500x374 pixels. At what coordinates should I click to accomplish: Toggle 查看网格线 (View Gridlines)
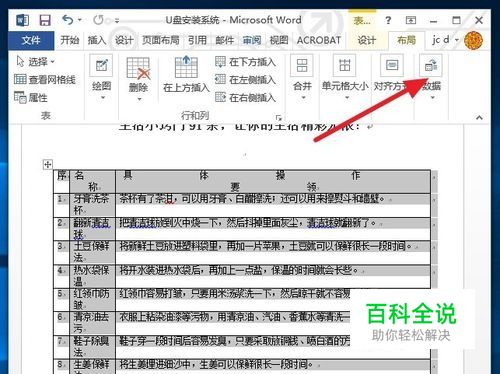pyautogui.click(x=45, y=79)
